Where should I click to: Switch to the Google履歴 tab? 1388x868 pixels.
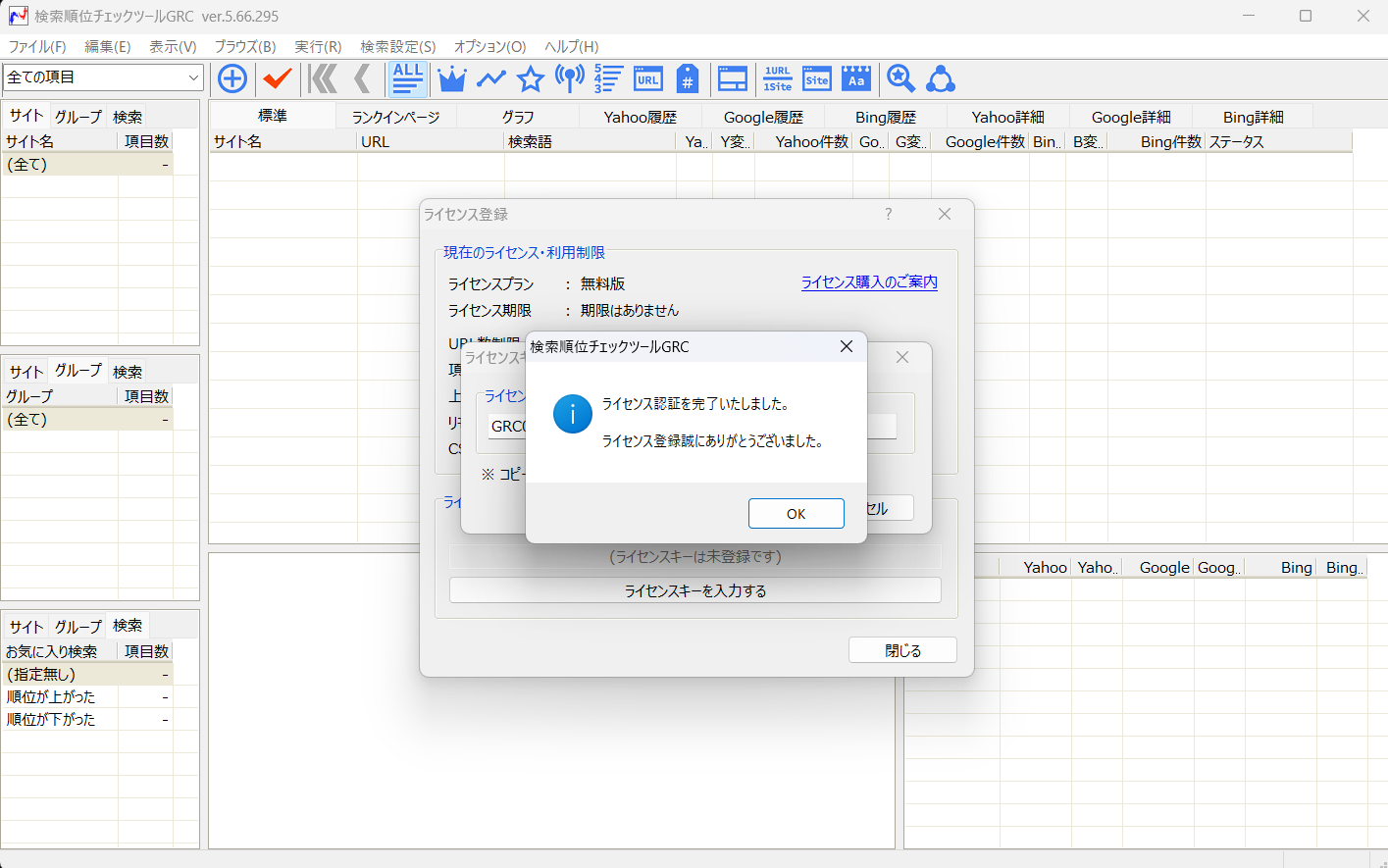[x=763, y=117]
